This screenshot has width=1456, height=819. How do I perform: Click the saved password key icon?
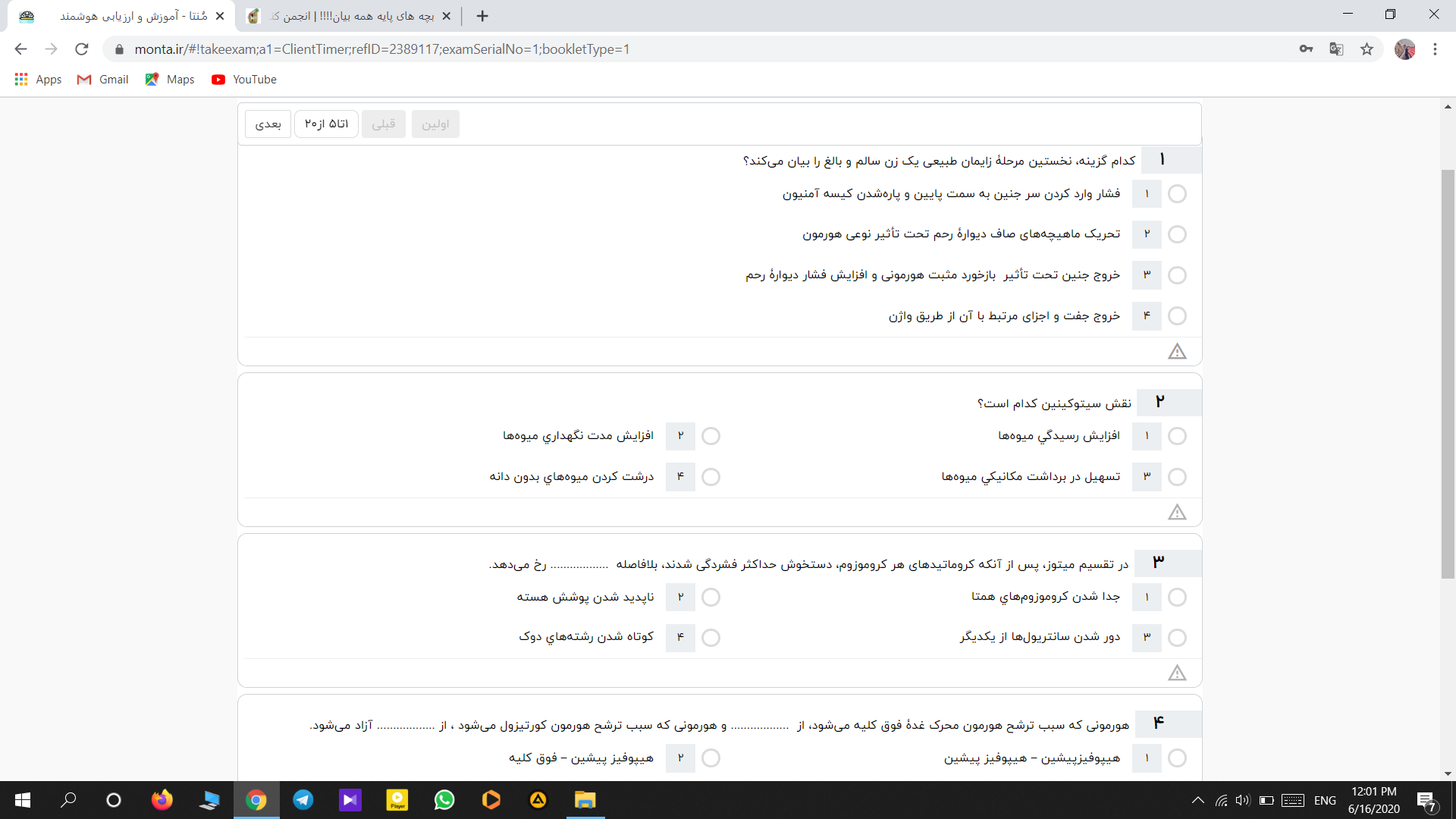tap(1306, 49)
